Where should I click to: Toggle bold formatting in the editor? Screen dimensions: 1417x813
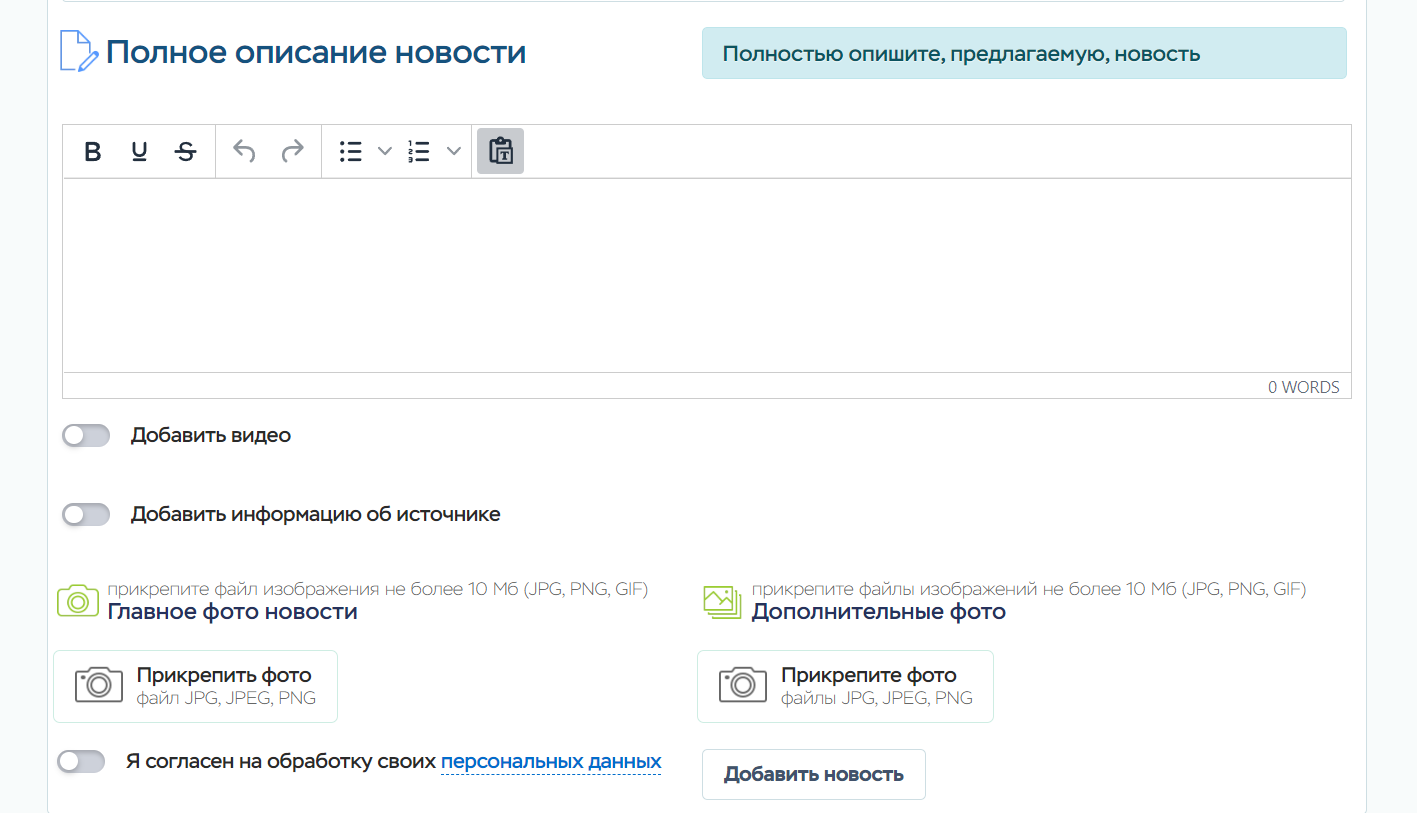click(x=93, y=152)
